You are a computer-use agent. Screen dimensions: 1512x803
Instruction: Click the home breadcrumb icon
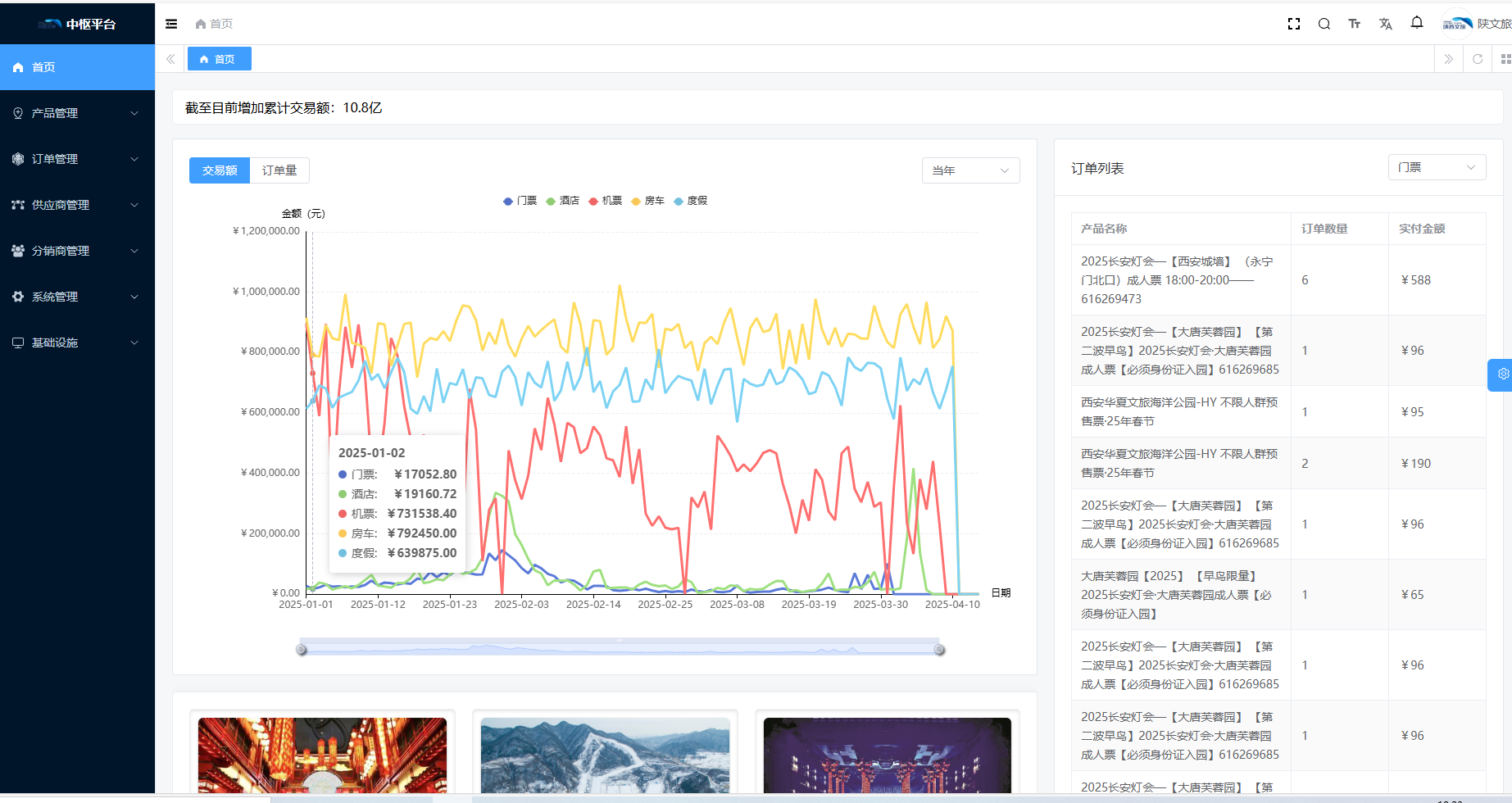pyautogui.click(x=201, y=24)
